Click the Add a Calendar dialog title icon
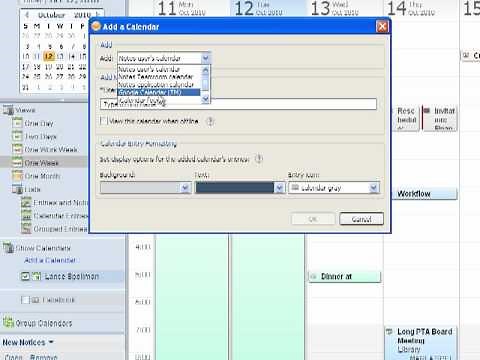 point(96,26)
